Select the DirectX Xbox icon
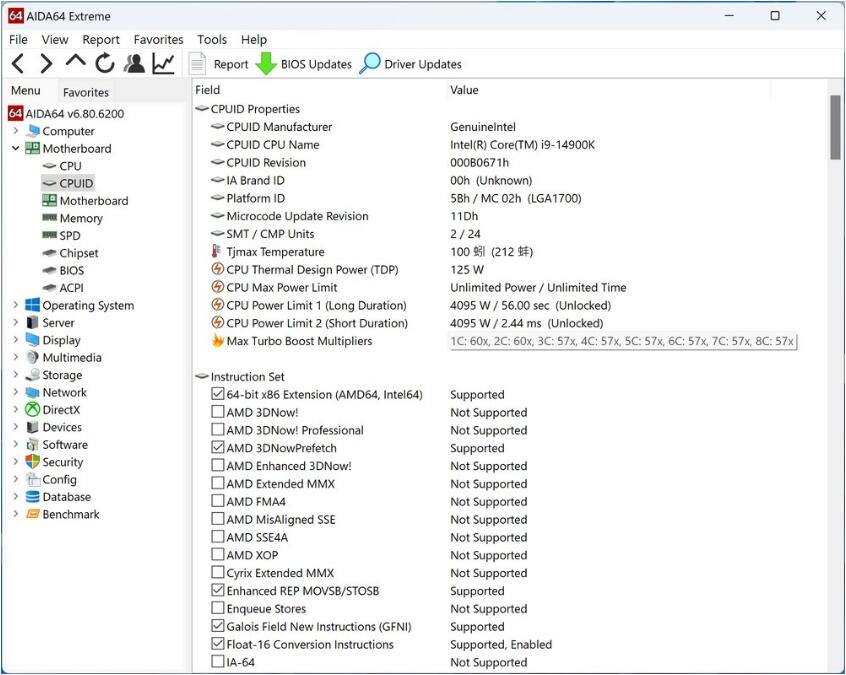This screenshot has height=675, width=846. point(33,410)
